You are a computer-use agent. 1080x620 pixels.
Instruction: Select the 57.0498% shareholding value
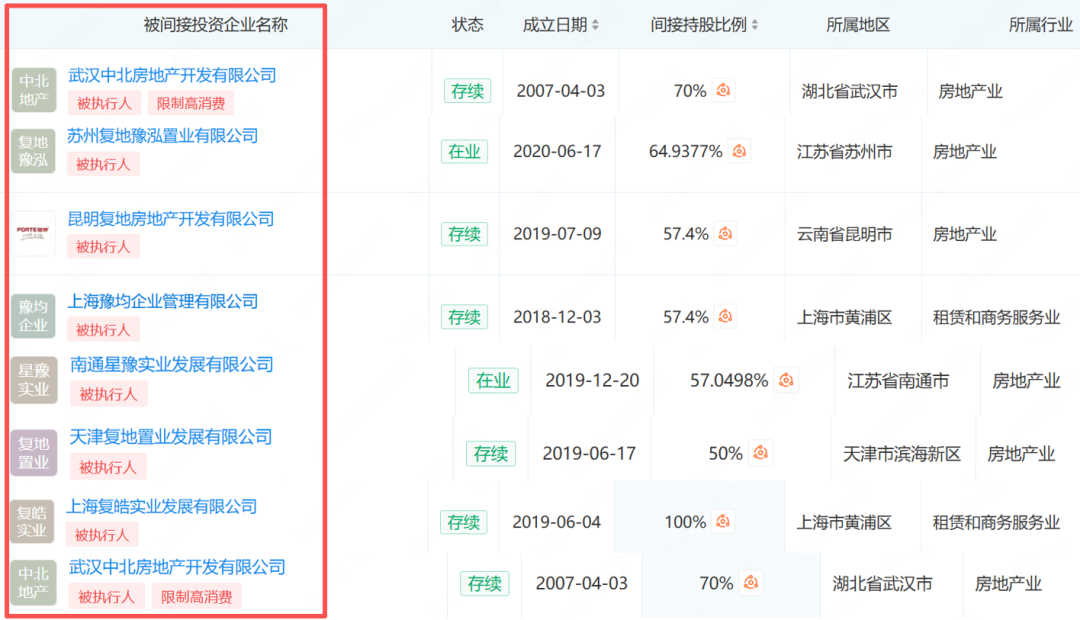coord(729,380)
